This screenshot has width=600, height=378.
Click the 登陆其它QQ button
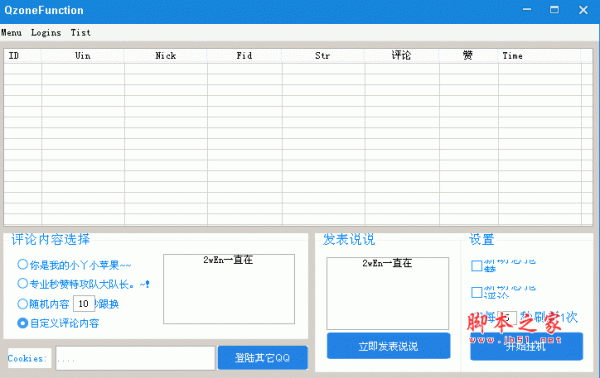262,358
